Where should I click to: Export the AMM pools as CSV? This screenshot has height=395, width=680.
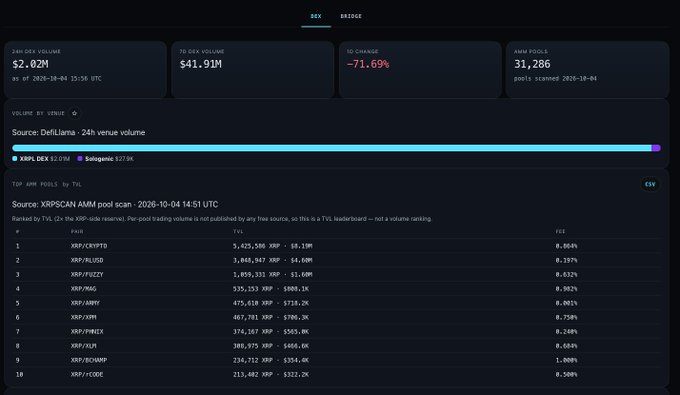point(650,184)
